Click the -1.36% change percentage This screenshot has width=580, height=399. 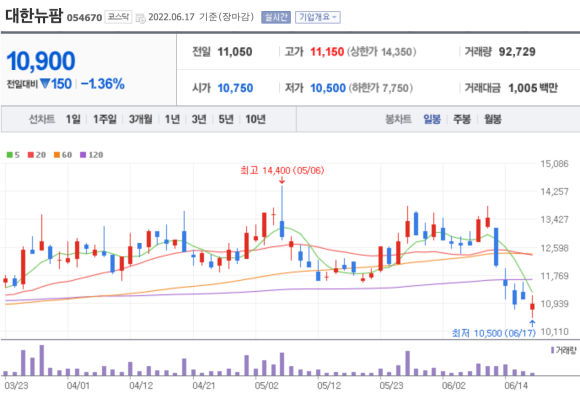coord(102,84)
